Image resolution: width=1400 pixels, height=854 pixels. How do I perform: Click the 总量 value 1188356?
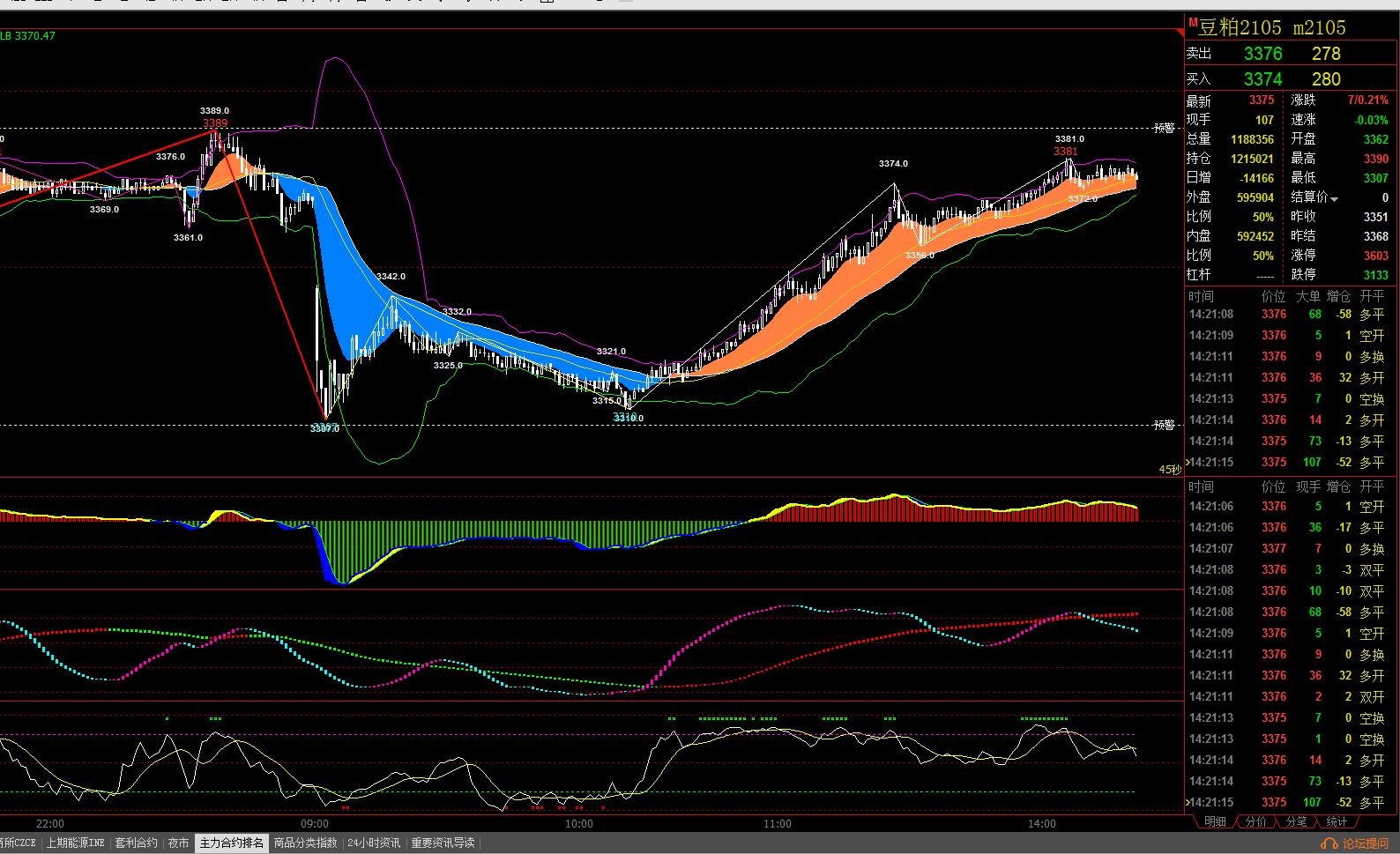1252,139
